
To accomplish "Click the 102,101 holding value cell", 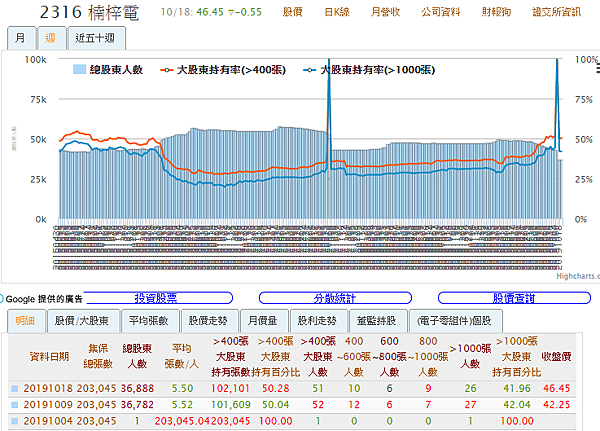I will [x=230, y=389].
